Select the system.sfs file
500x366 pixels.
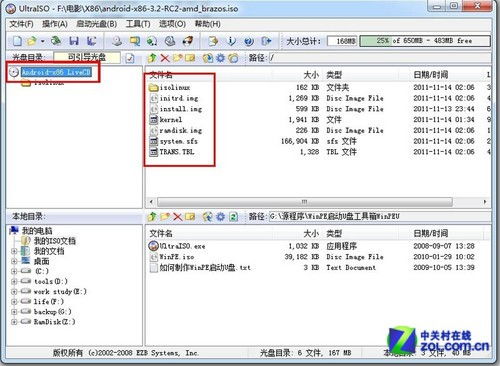178,141
